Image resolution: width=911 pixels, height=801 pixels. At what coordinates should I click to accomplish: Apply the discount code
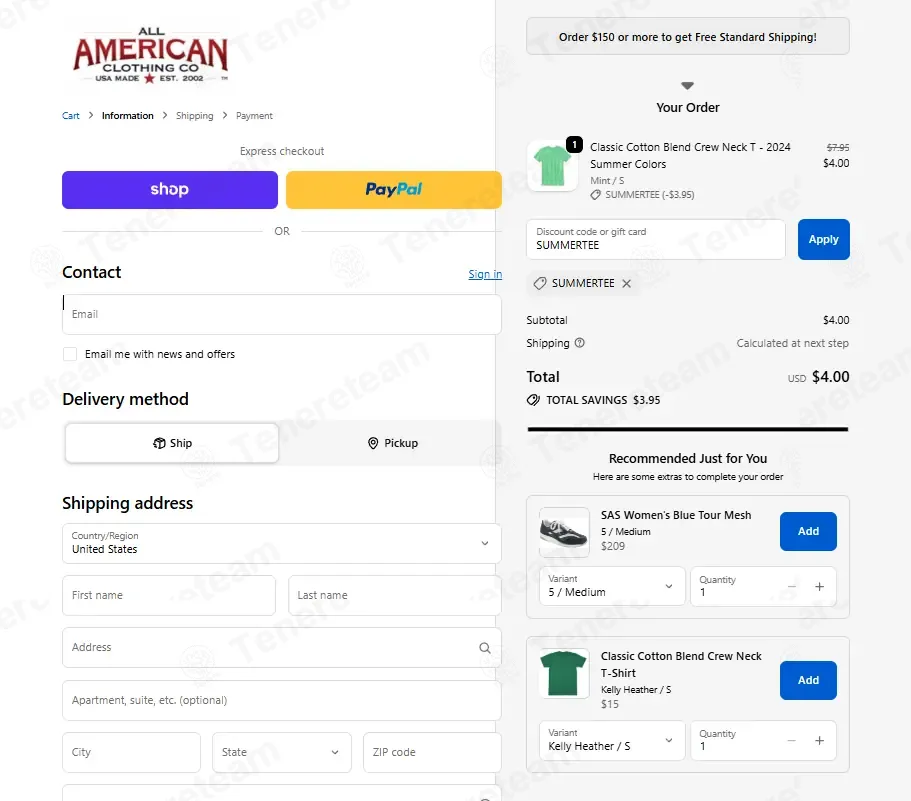tap(823, 239)
